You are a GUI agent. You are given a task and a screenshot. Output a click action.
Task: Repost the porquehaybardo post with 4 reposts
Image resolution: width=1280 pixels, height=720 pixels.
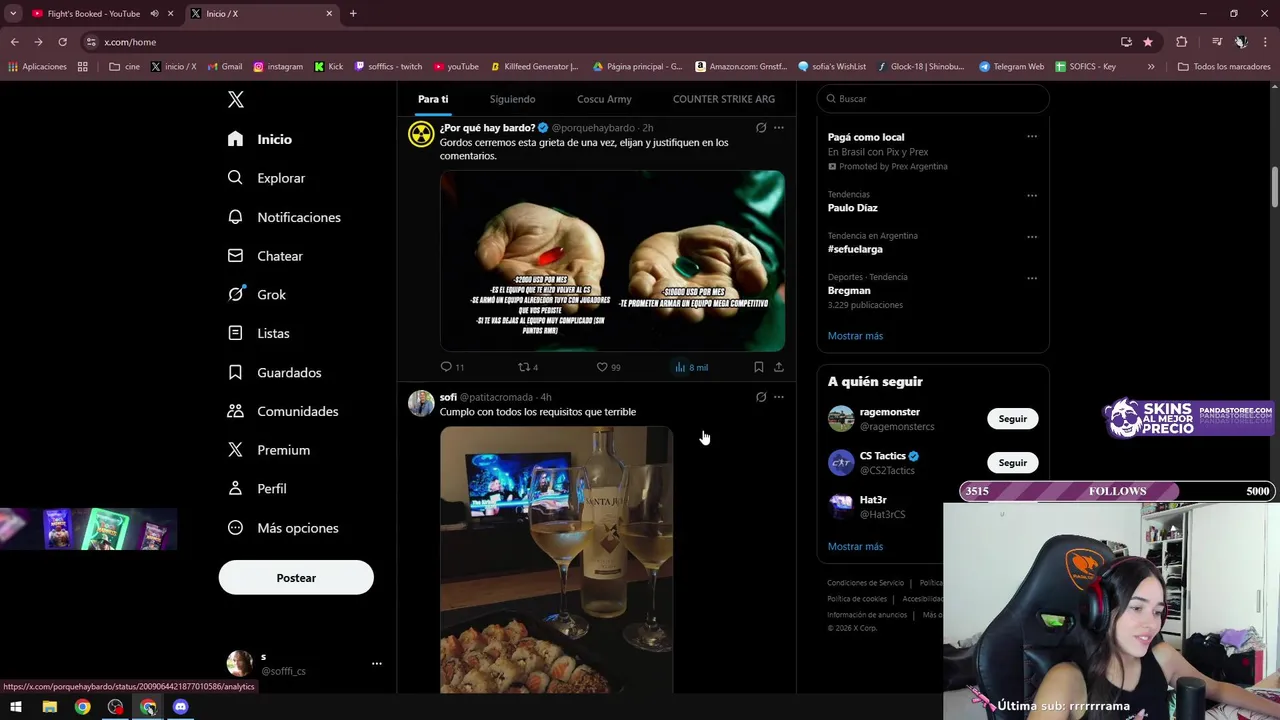pos(528,367)
